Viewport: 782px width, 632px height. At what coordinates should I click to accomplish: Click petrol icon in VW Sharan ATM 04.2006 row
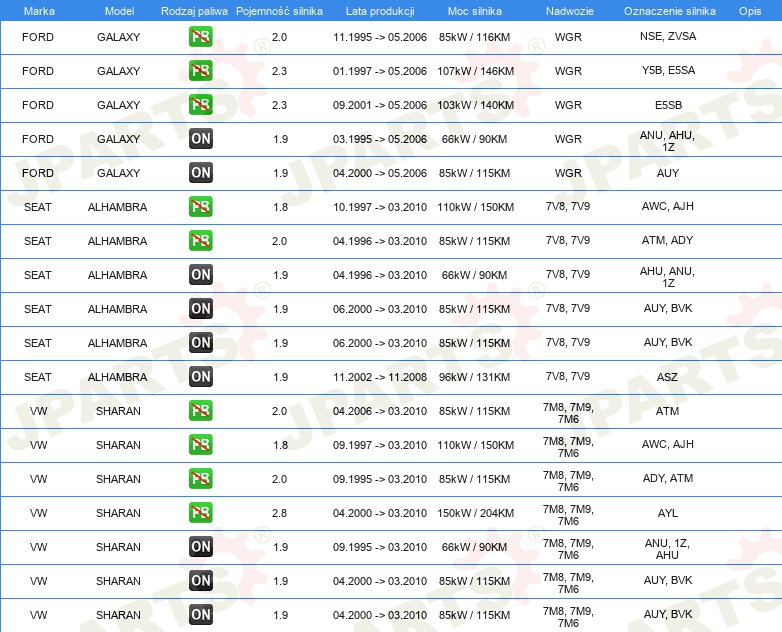tap(200, 411)
